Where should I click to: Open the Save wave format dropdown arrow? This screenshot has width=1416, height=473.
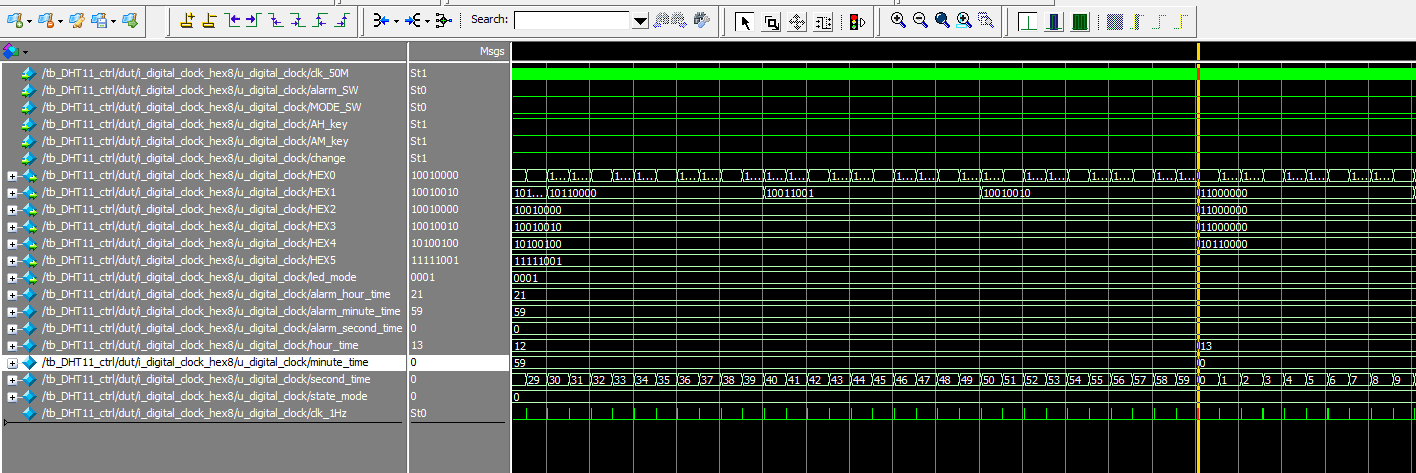(x=115, y=21)
